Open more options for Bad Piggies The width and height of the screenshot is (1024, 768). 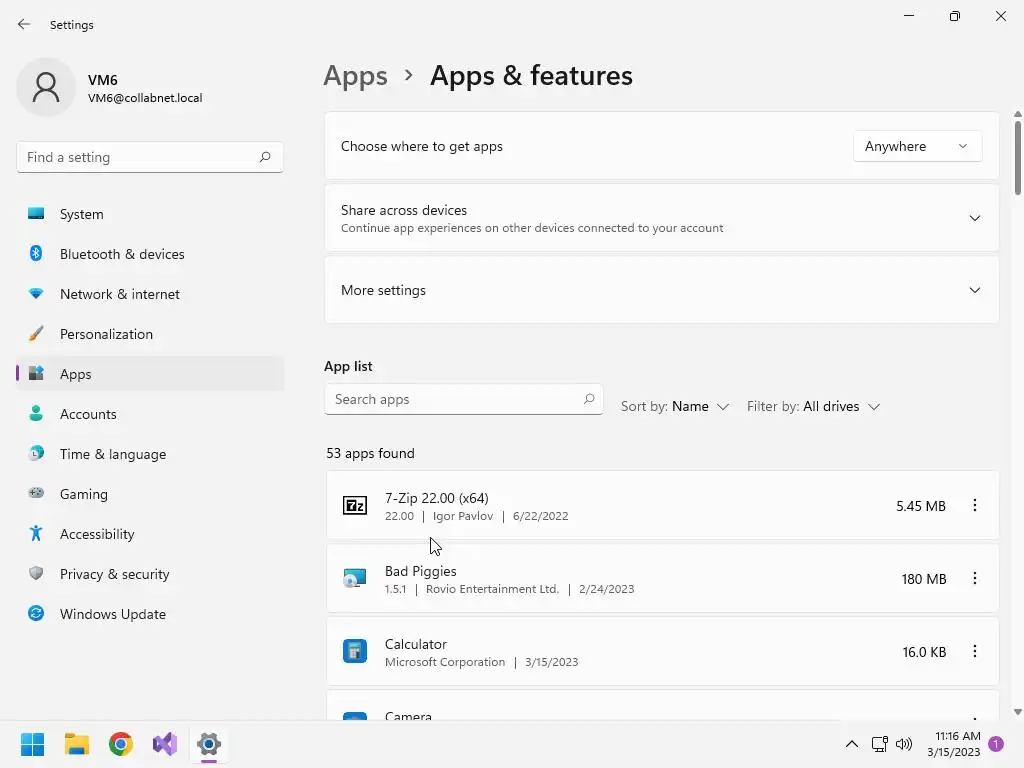[975, 579]
